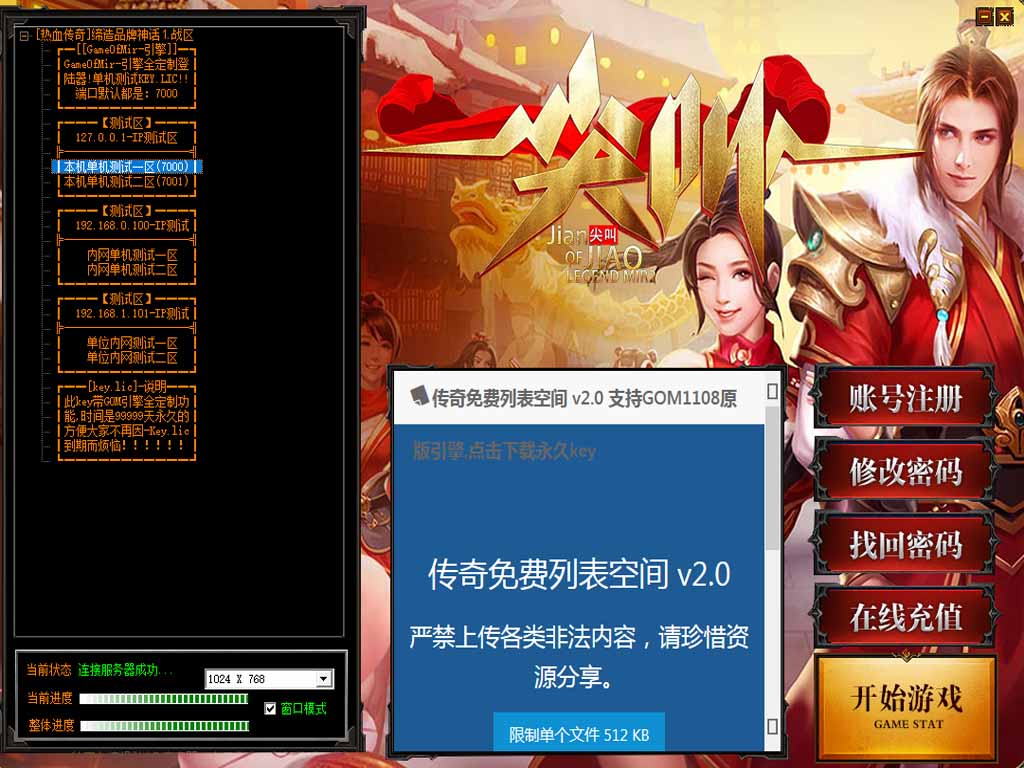1024x768 pixels.
Task: Start the game with 开始游戏
Action: click(x=906, y=707)
